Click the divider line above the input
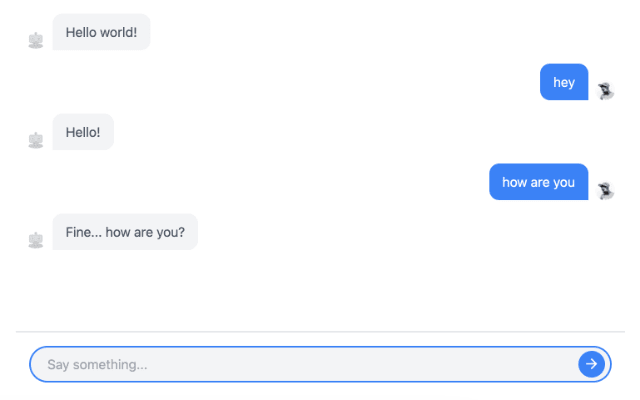This screenshot has width=640, height=400. pos(320,332)
